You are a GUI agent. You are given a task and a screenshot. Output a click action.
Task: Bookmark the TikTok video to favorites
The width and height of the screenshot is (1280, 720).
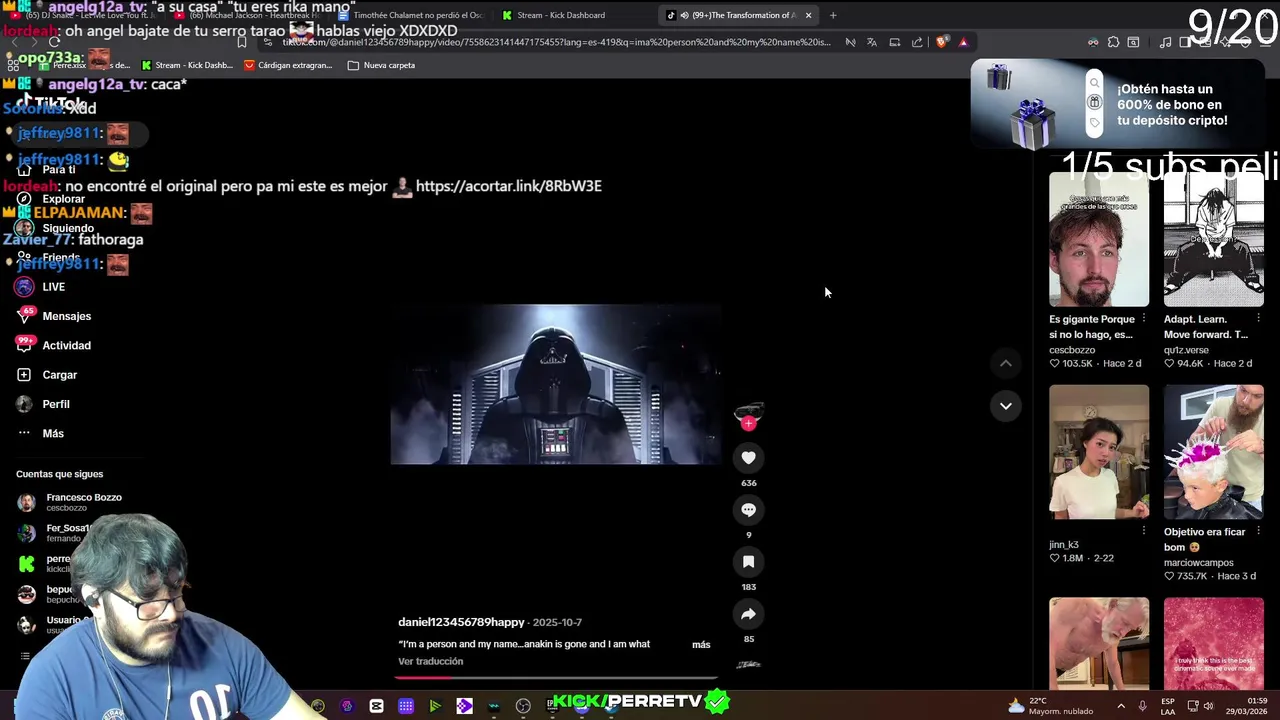(x=748, y=562)
